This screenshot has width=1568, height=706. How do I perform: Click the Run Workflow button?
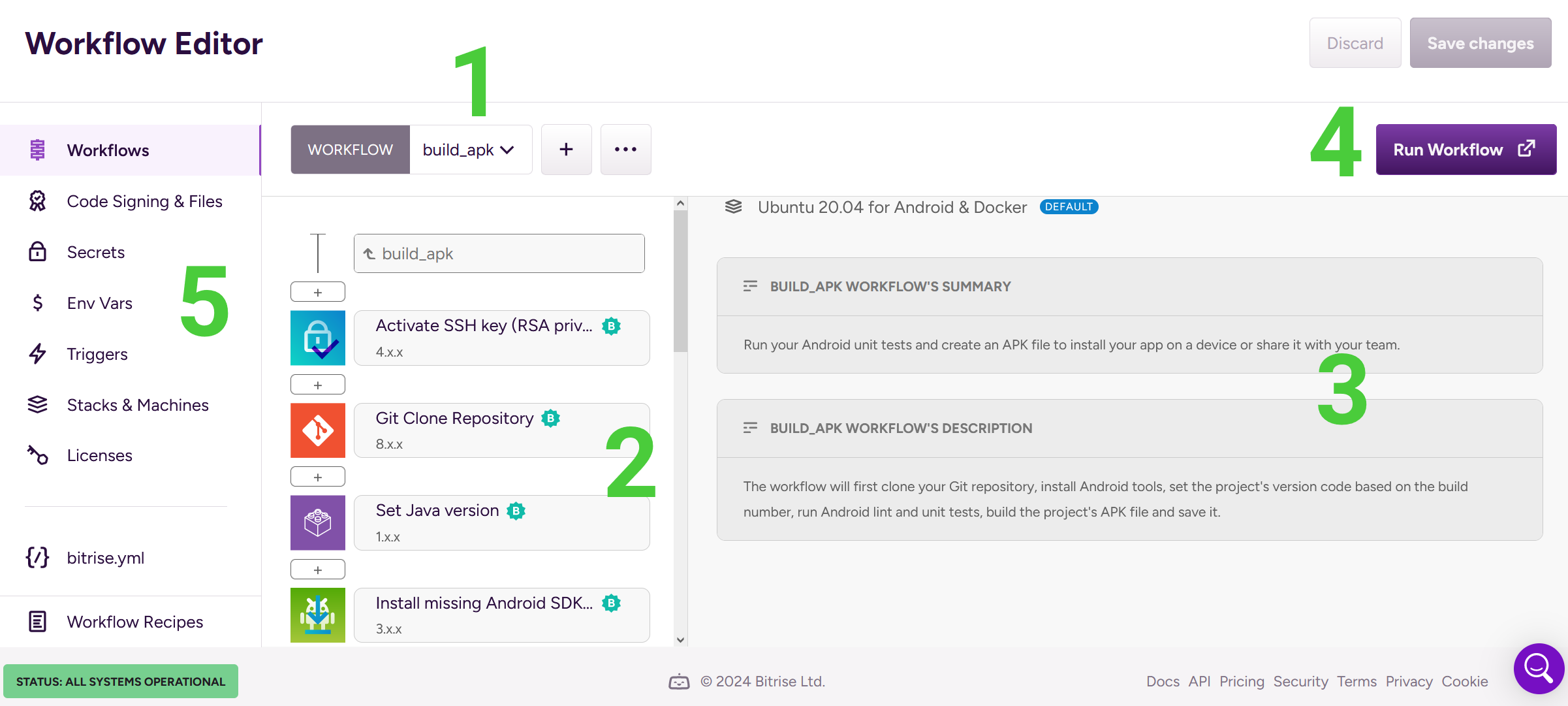point(1466,150)
